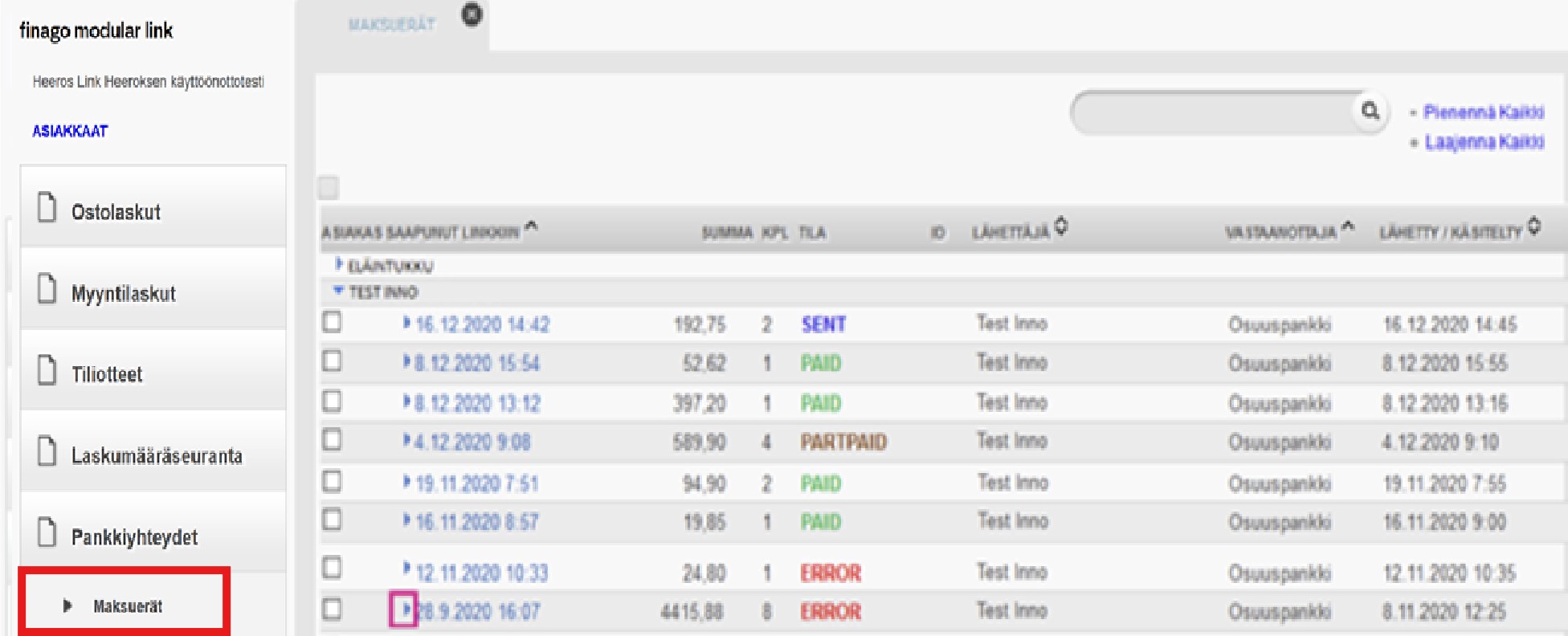Check the row 16.12.2020 14:42
This screenshot has height=636, width=1568.
point(332,322)
